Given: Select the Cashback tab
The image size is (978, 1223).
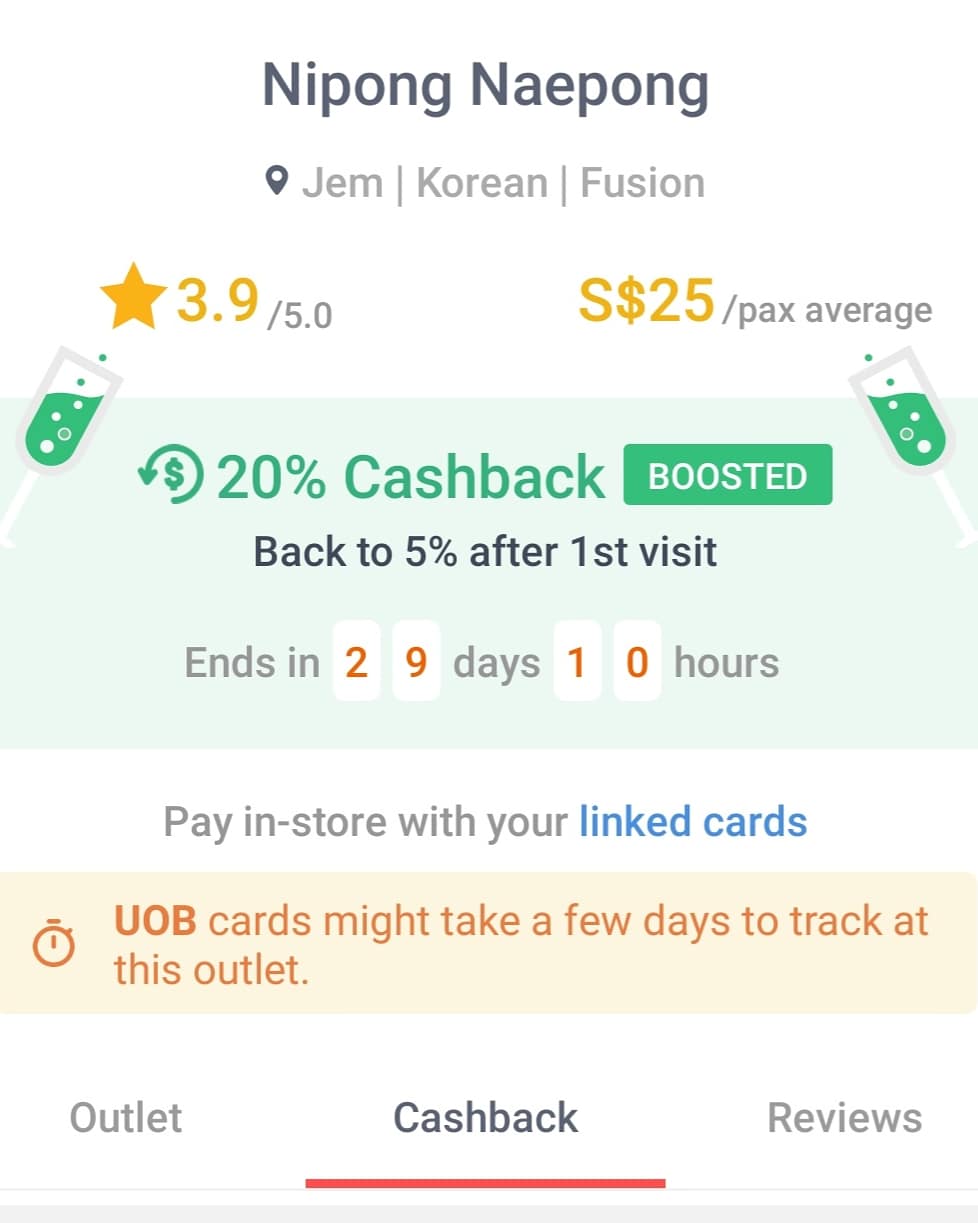Looking at the screenshot, I should point(486,1118).
